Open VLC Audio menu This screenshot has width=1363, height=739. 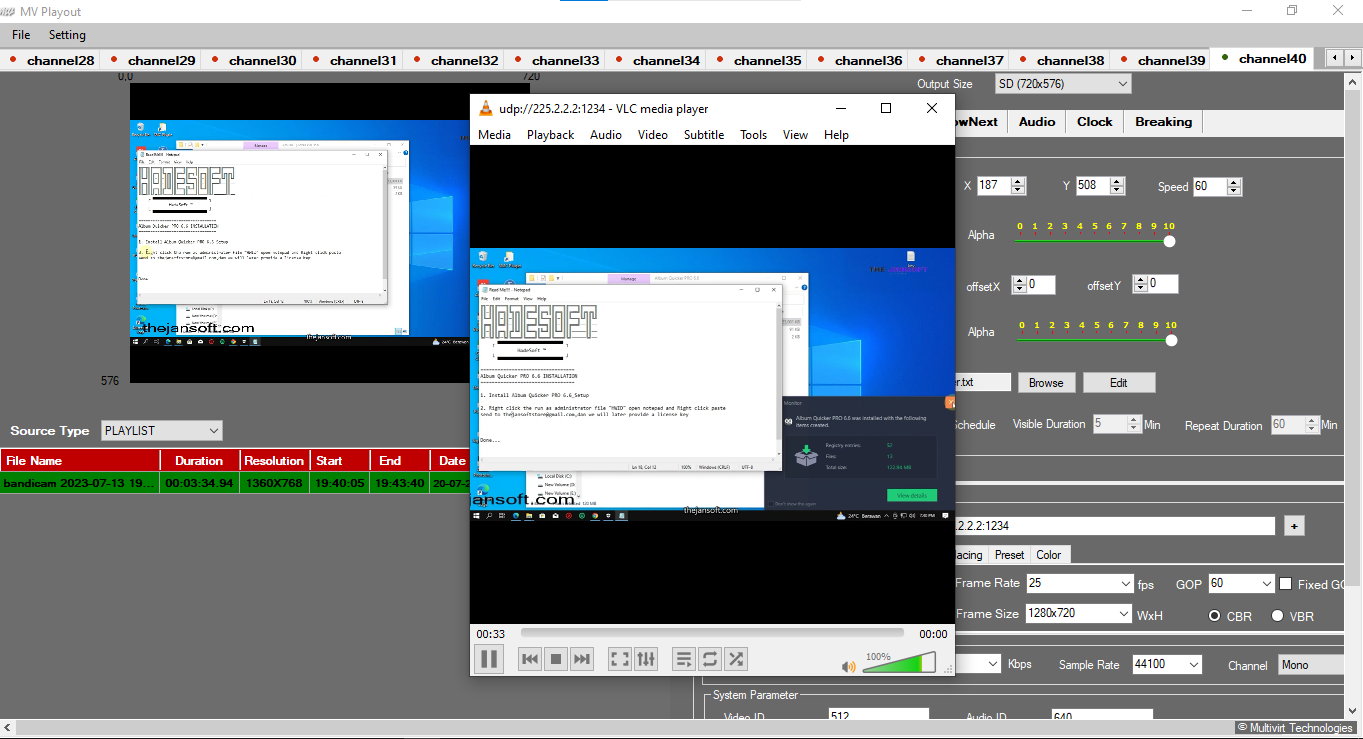606,135
